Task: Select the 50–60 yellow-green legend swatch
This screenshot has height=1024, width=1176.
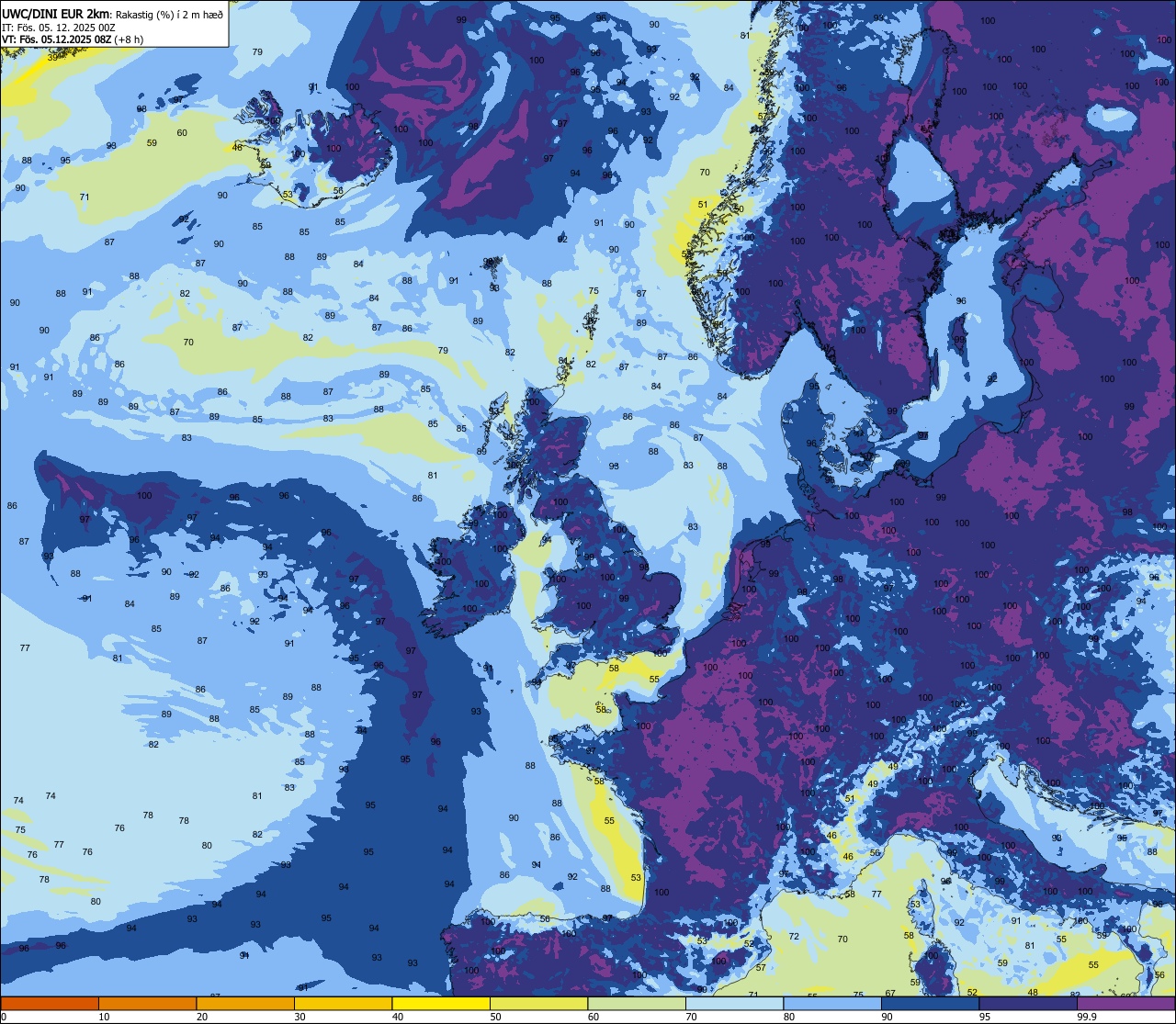Action: [x=538, y=1003]
